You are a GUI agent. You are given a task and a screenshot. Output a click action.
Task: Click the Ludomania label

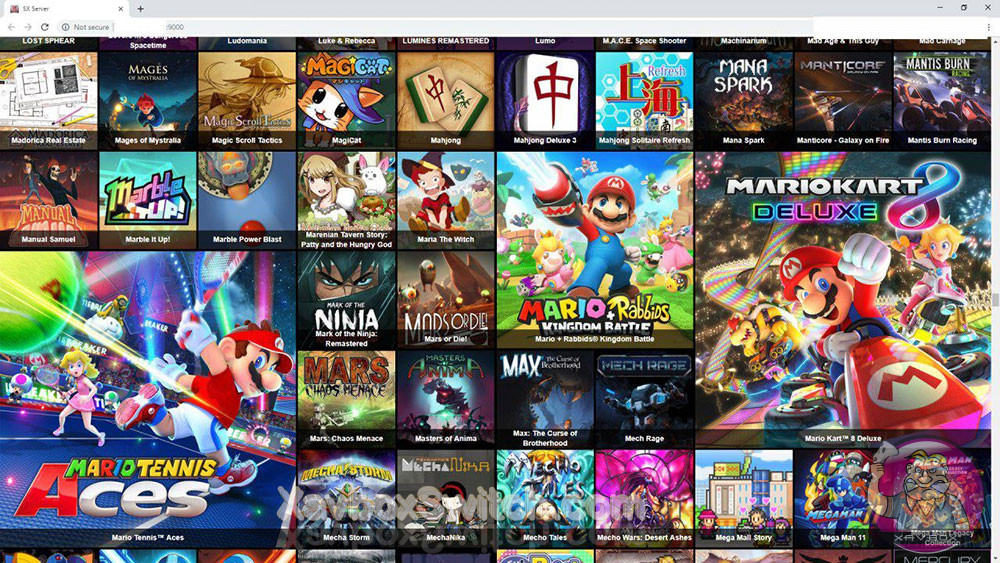(247, 41)
